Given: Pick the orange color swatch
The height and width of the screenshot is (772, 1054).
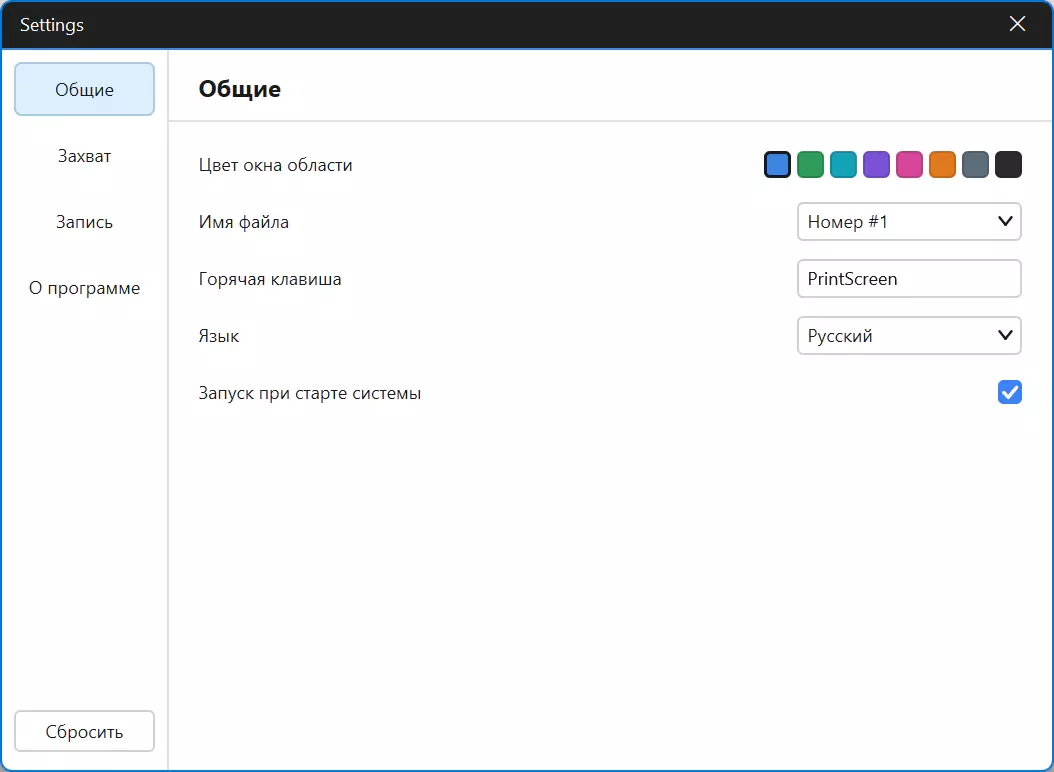Looking at the screenshot, I should (942, 165).
